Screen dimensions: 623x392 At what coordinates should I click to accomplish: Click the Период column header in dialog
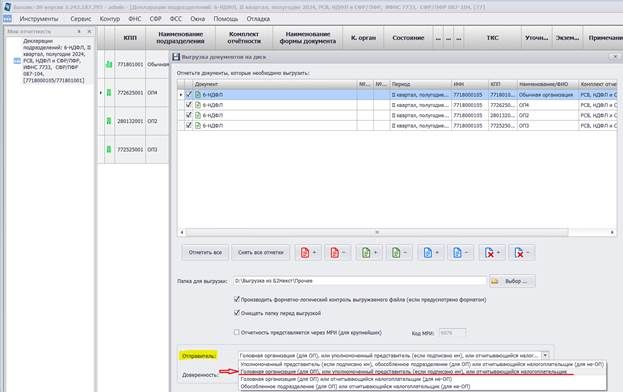(420, 84)
